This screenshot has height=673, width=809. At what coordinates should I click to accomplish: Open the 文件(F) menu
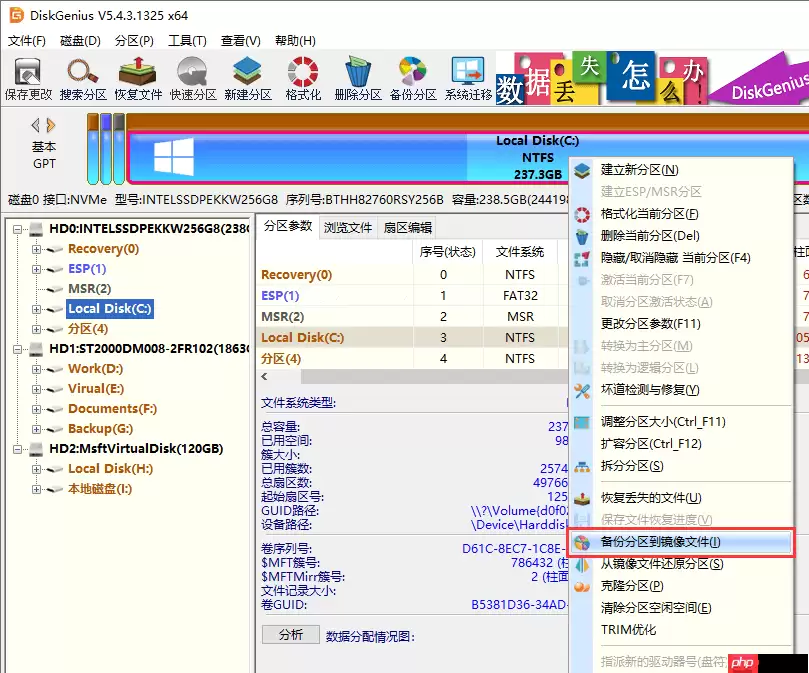pos(27,40)
